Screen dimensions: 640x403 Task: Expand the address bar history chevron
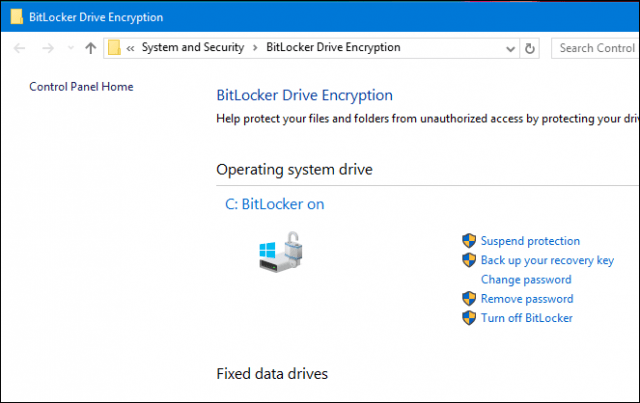[x=510, y=49]
